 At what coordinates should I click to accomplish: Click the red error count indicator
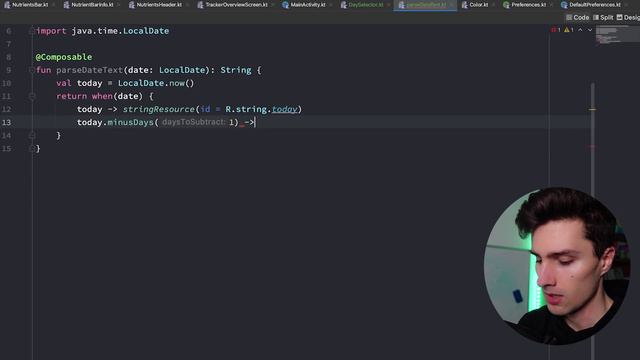coord(556,30)
